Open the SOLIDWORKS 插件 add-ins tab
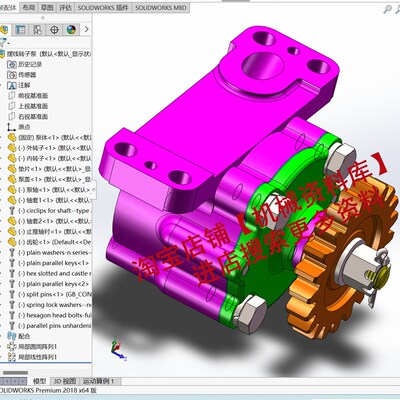Screen dimensions: 400x400 [x=103, y=8]
